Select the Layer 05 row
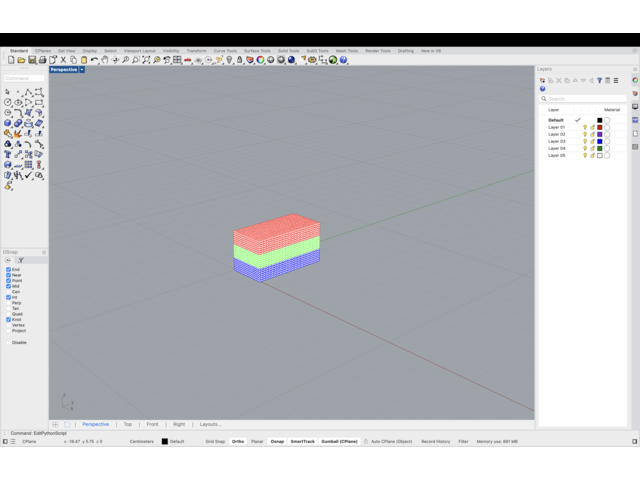 coord(583,156)
